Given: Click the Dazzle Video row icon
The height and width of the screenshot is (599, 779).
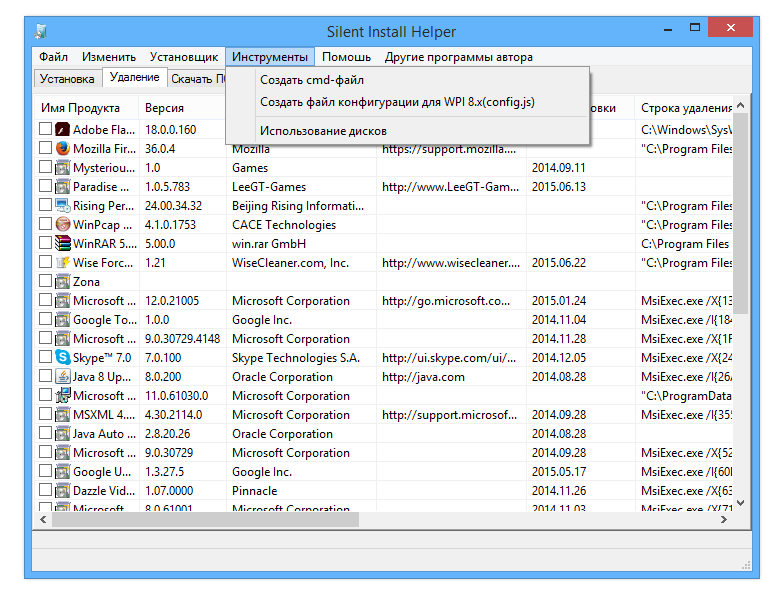Looking at the screenshot, I should [x=62, y=491].
